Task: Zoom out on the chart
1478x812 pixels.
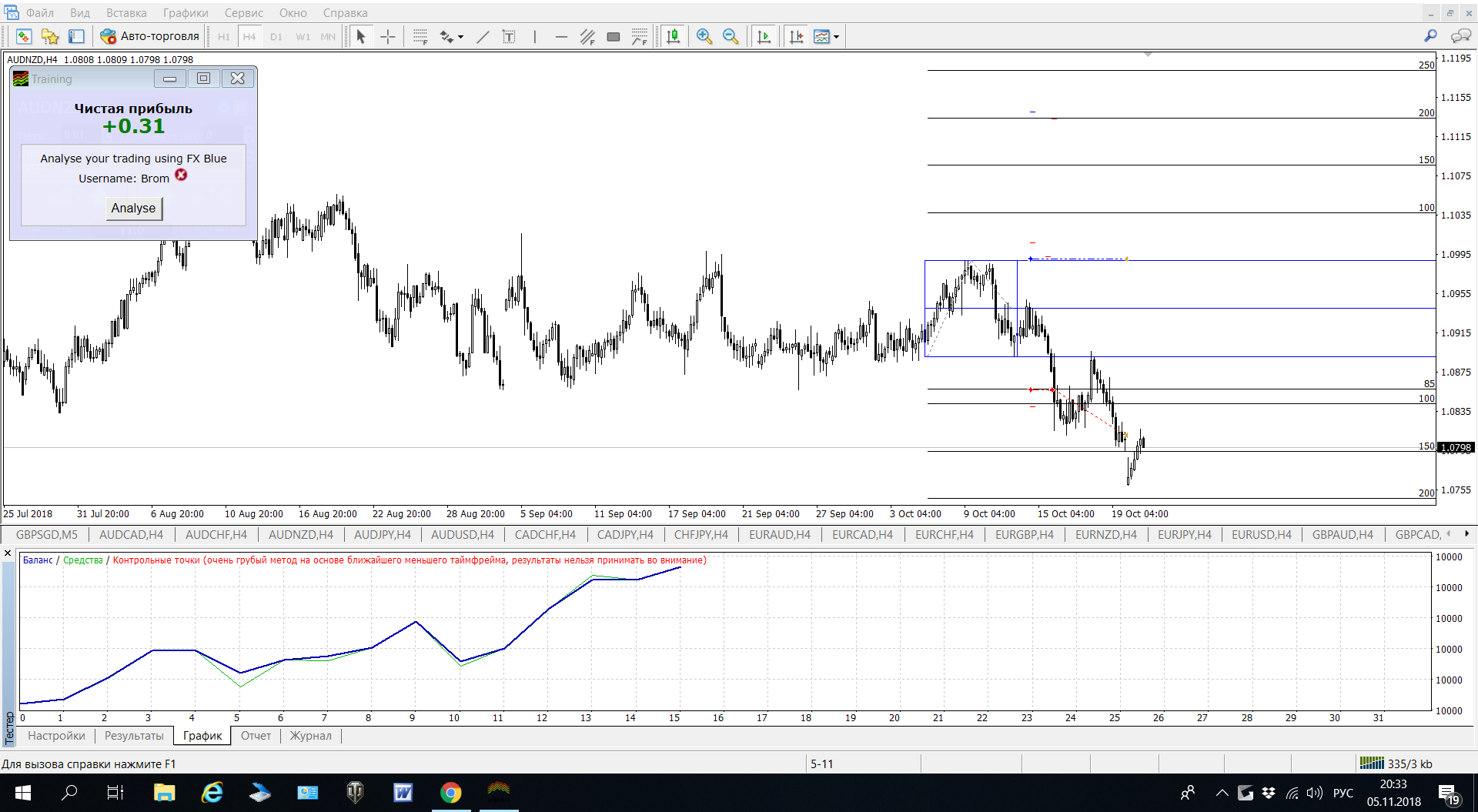Action: (x=731, y=36)
